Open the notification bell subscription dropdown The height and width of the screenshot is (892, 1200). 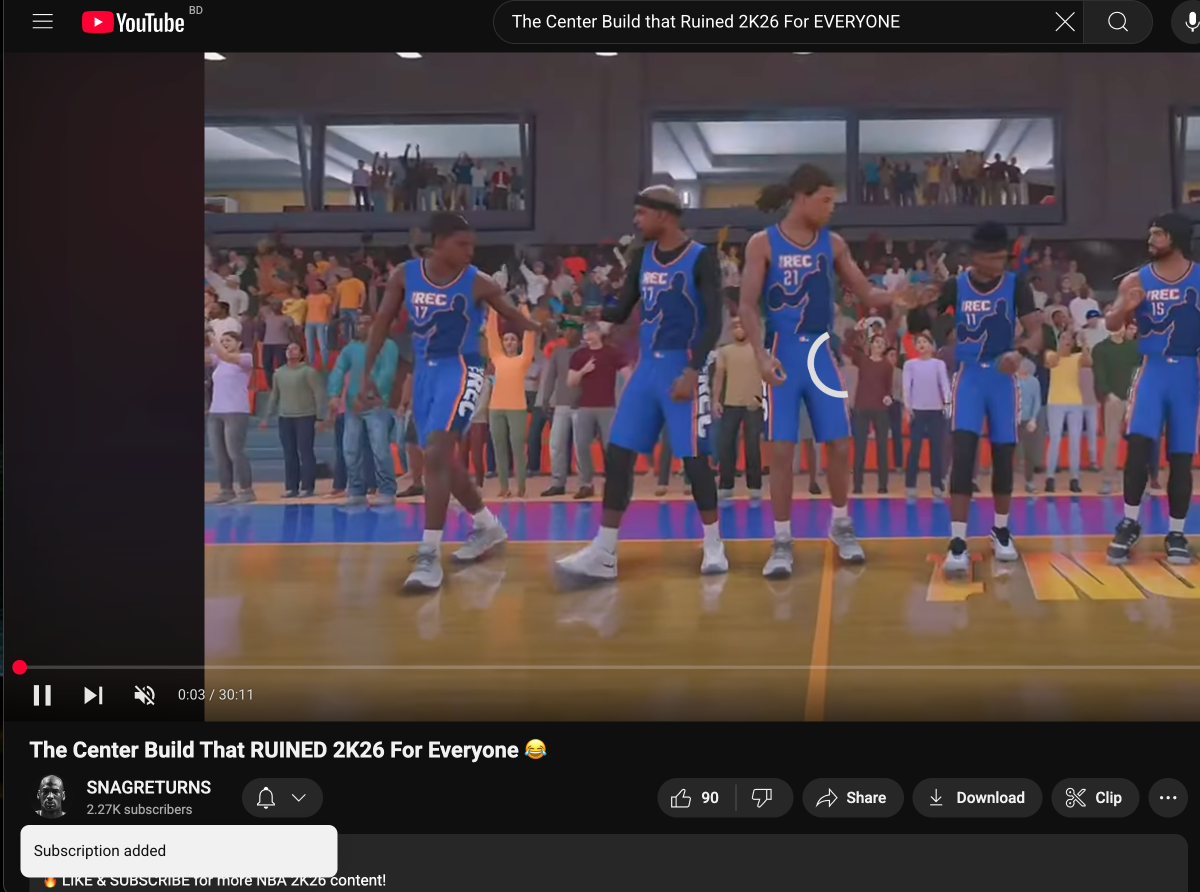[282, 798]
